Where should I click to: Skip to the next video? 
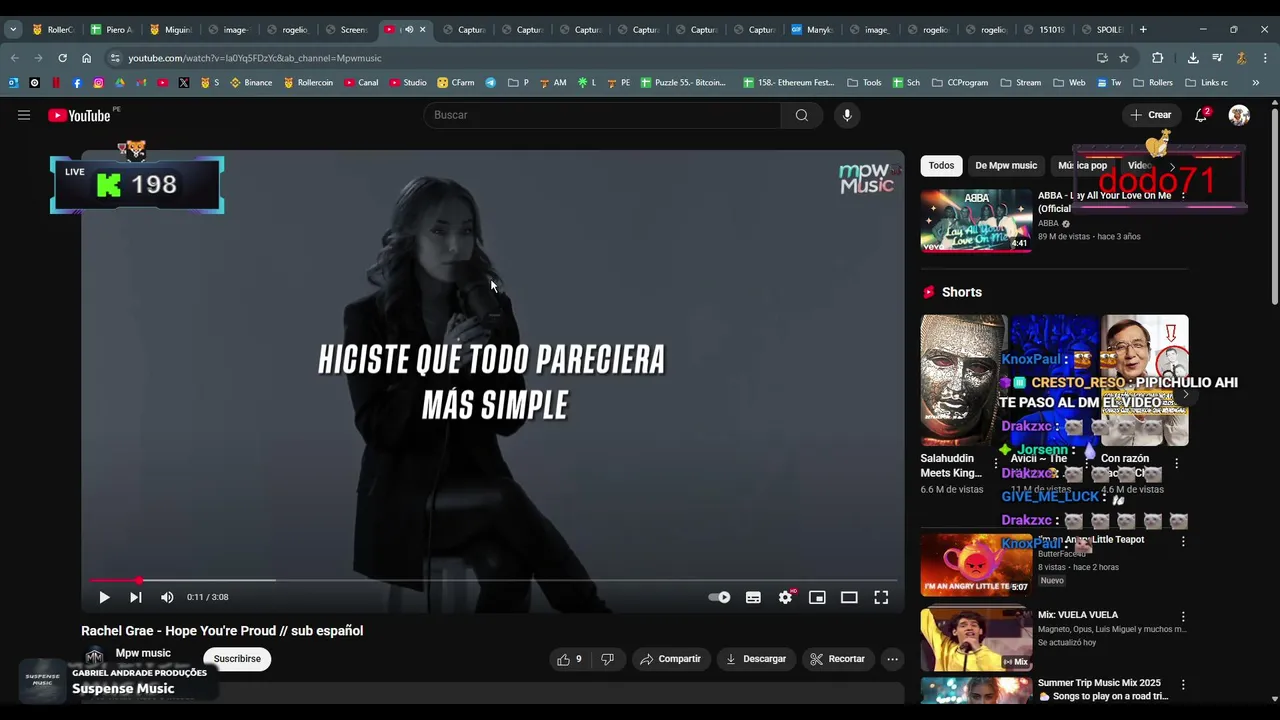(135, 597)
